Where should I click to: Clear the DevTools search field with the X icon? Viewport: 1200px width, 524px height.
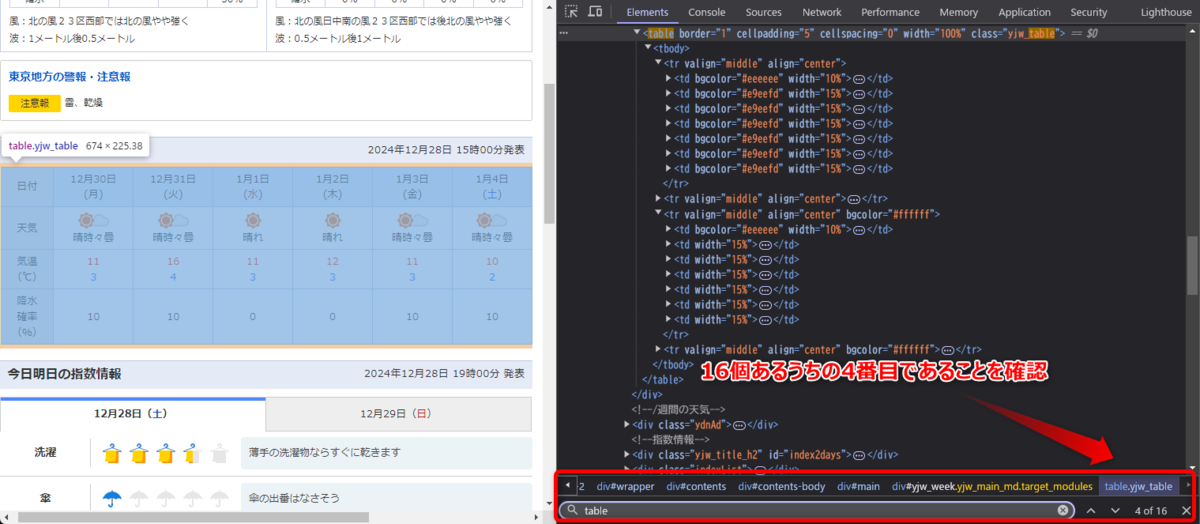pyautogui.click(x=1063, y=510)
